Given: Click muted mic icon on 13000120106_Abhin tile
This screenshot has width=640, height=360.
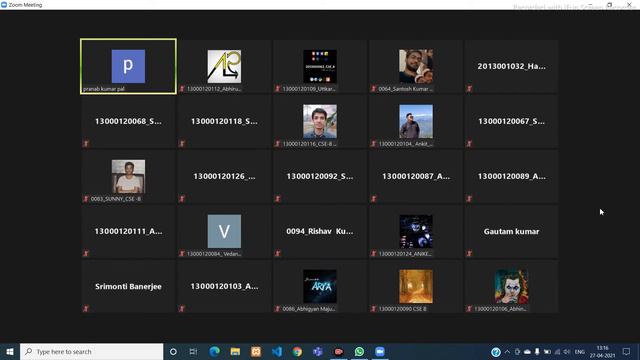Looking at the screenshot, I should click(469, 309).
